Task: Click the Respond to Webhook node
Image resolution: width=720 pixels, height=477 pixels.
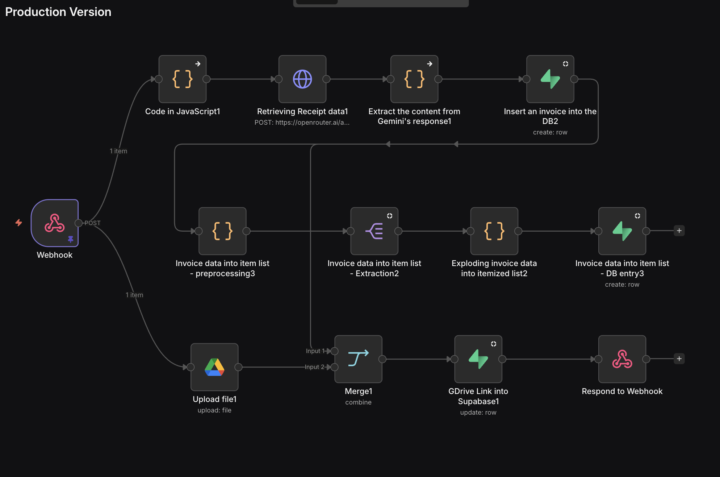Action: [x=622, y=359]
